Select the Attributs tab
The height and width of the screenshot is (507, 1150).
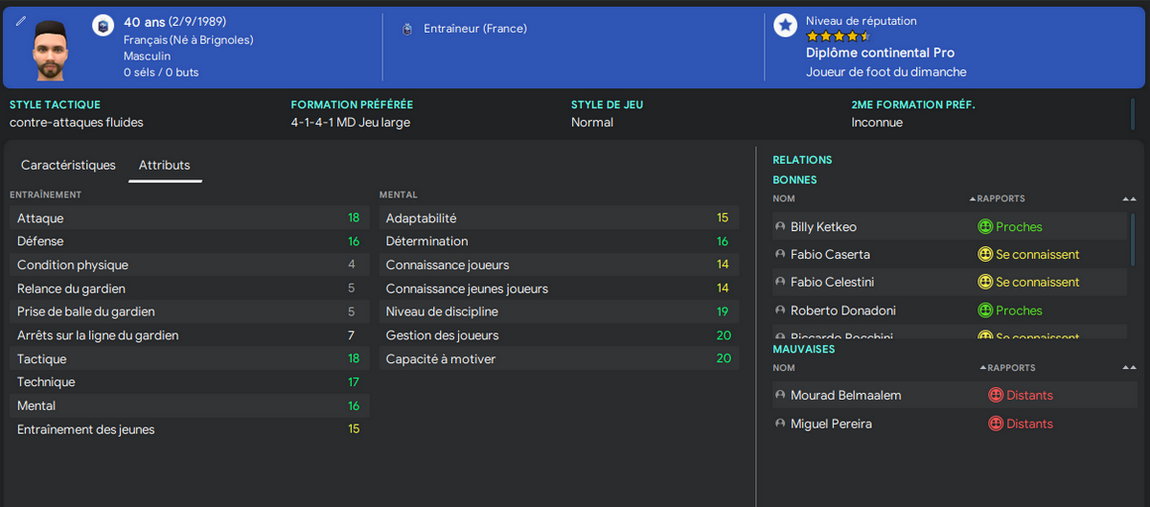[164, 165]
